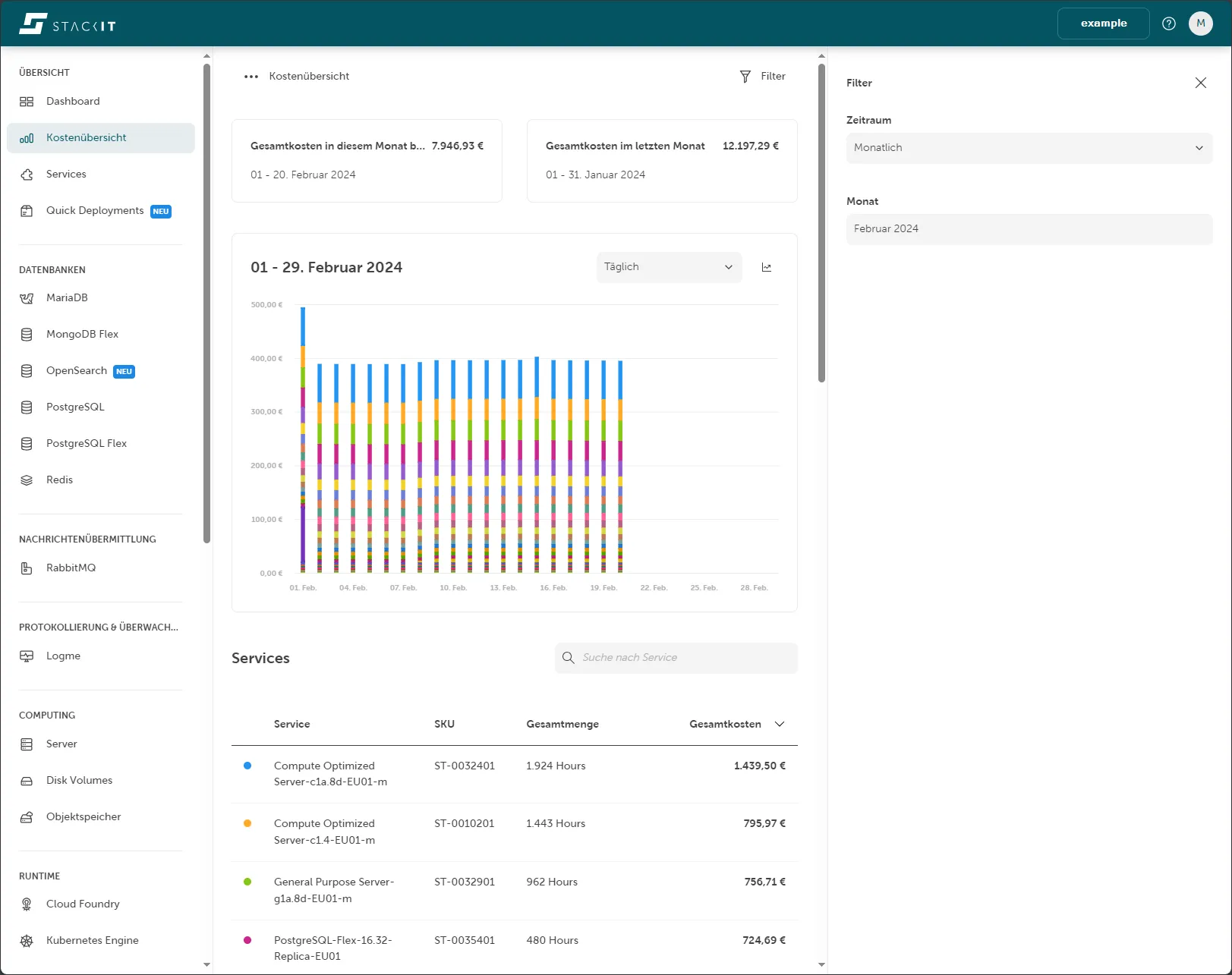This screenshot has height=975, width=1232.
Task: Open the Filter panel
Action: tap(762, 76)
